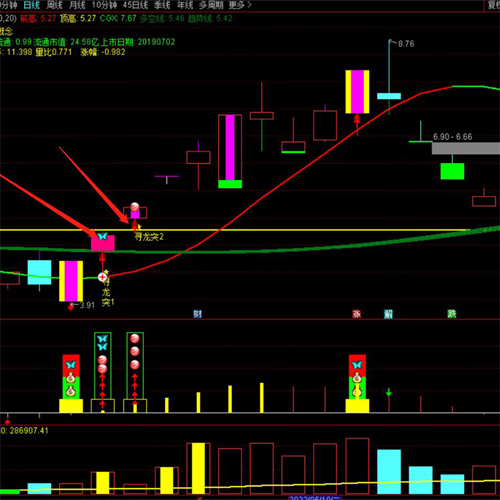Click the red plus circle marker at 寻龙突1
The image size is (500, 500).
[x=102, y=277]
